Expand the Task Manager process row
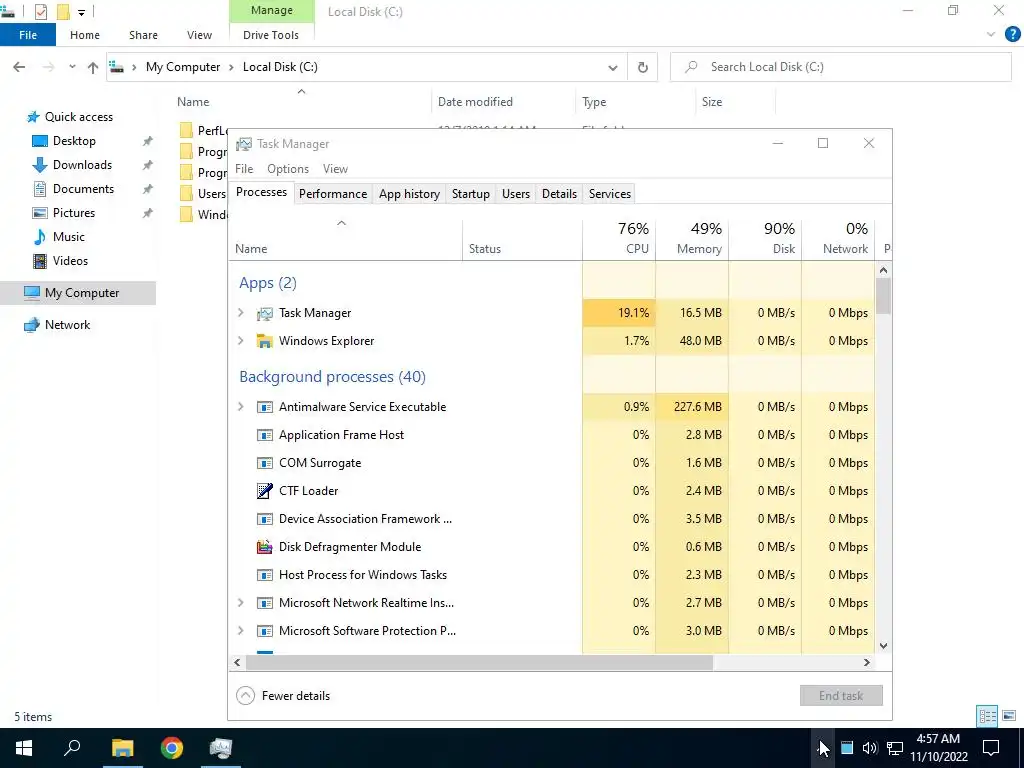 point(240,313)
